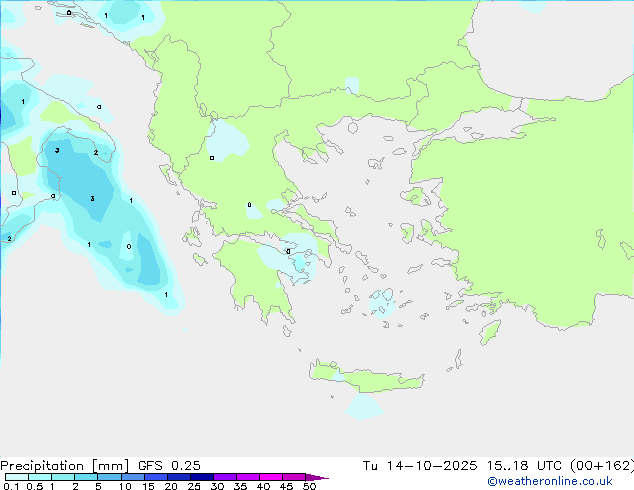
Task: Click the '50' legend scale value
Action: (x=309, y=486)
